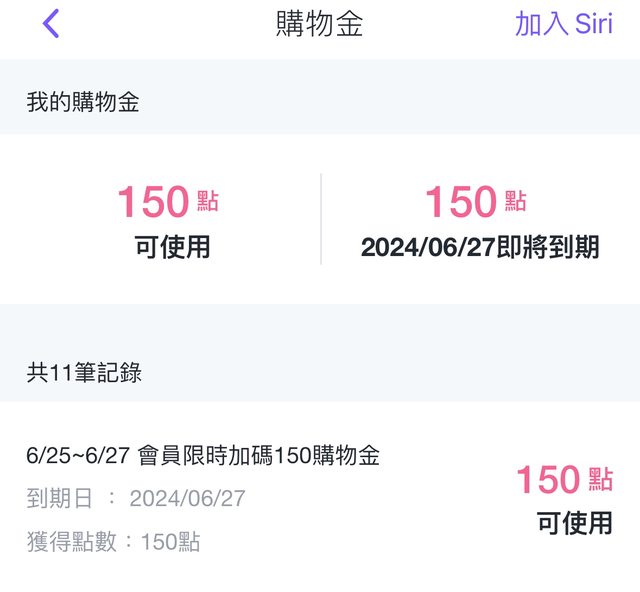The width and height of the screenshot is (640, 592).
Task: Tap the 2024/06/27即將到期 label
Action: [480, 246]
